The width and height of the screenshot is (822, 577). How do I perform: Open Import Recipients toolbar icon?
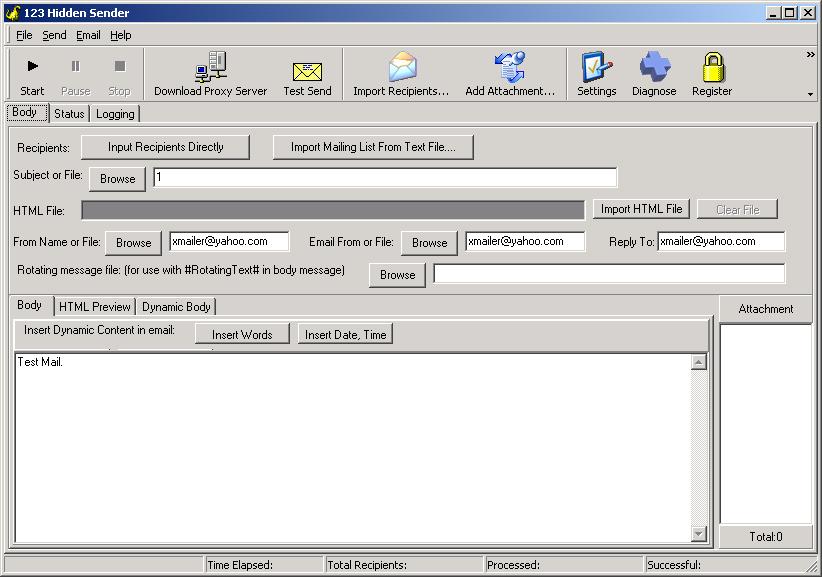click(x=403, y=67)
